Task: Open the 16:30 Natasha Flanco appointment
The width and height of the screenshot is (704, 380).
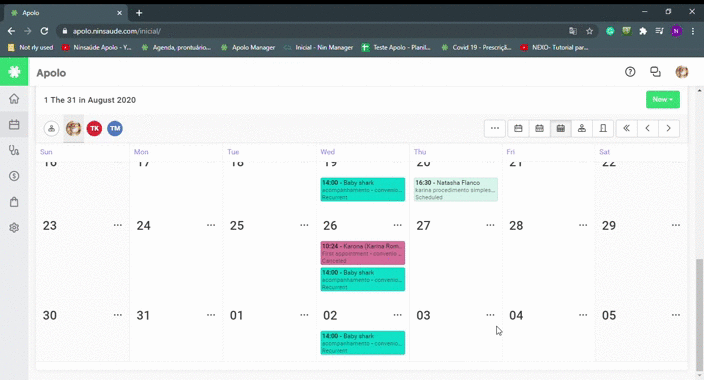Action: tap(455, 189)
